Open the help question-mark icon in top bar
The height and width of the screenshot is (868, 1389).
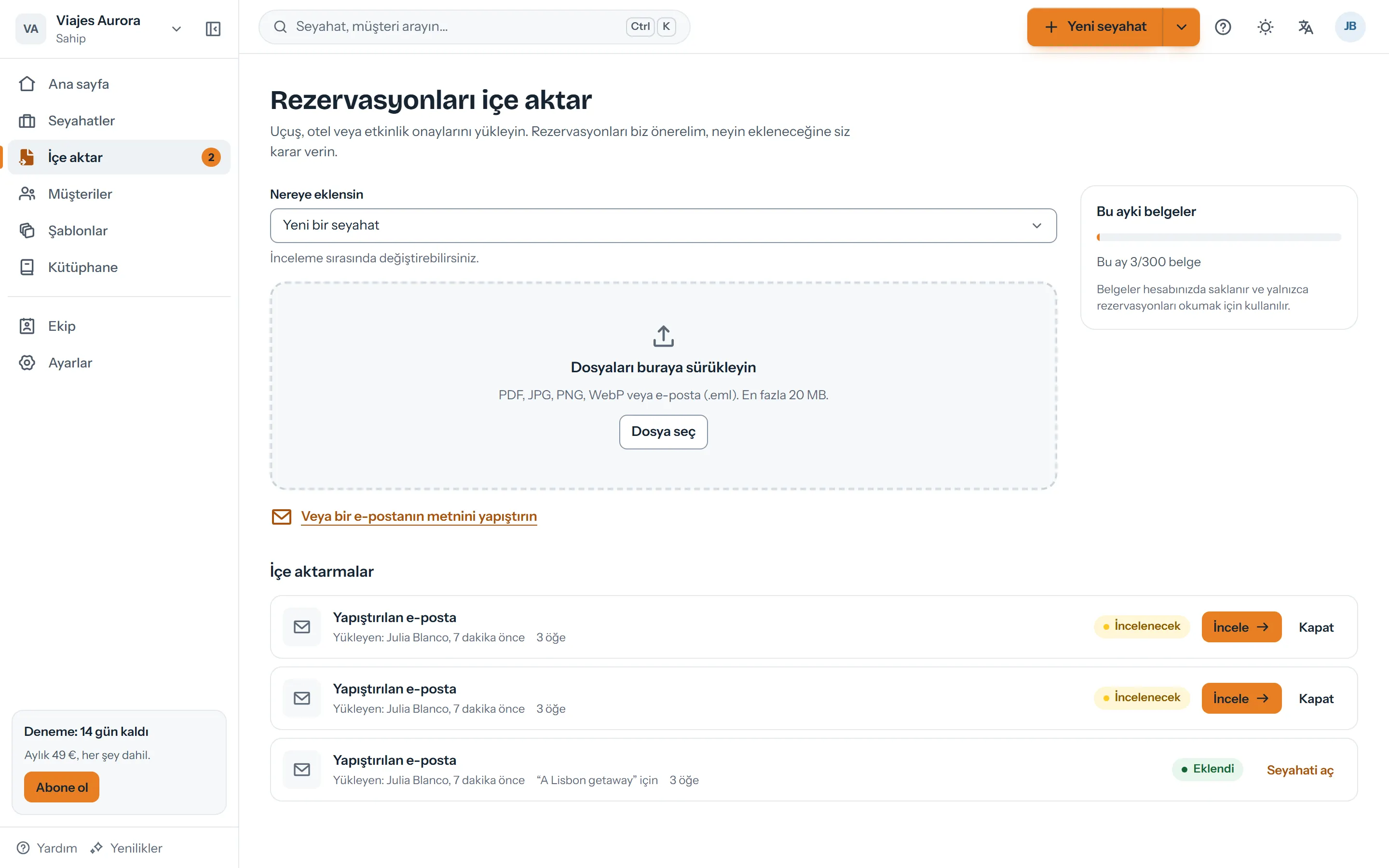1223,27
